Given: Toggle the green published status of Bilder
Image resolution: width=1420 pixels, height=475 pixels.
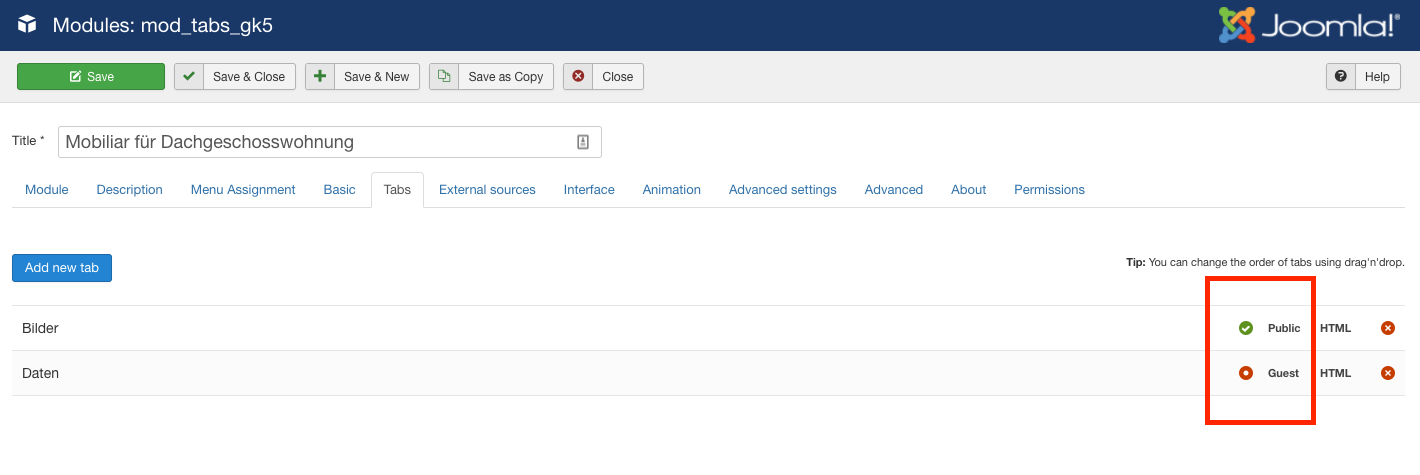Looking at the screenshot, I should coord(1246,328).
